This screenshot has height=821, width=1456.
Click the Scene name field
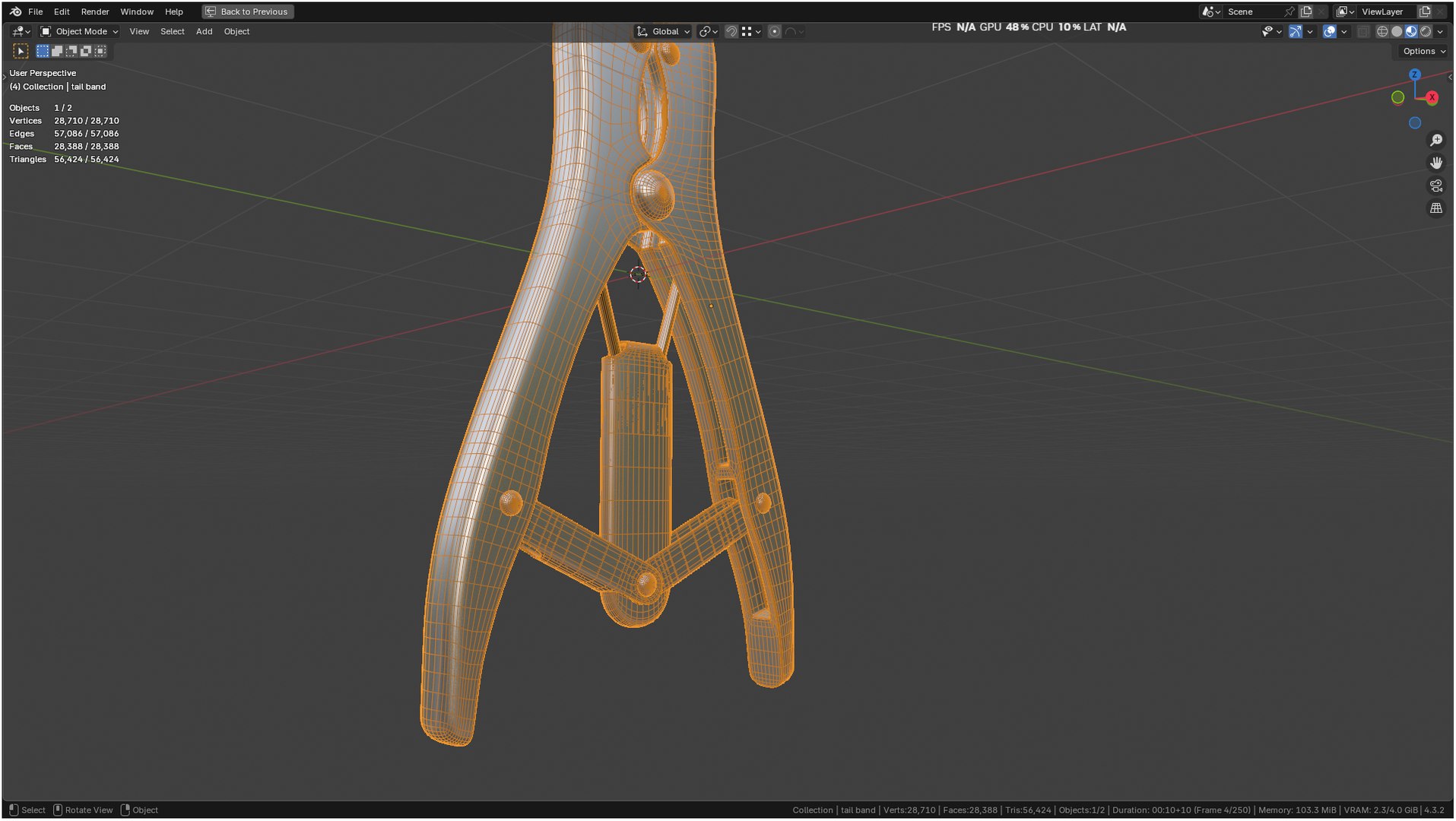[1251, 11]
